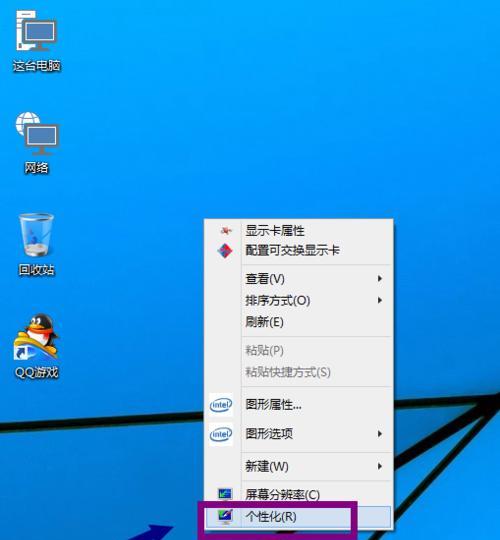Choose 个性化(R) from the context menu
Screen dimensions: 500x540
pos(299,517)
